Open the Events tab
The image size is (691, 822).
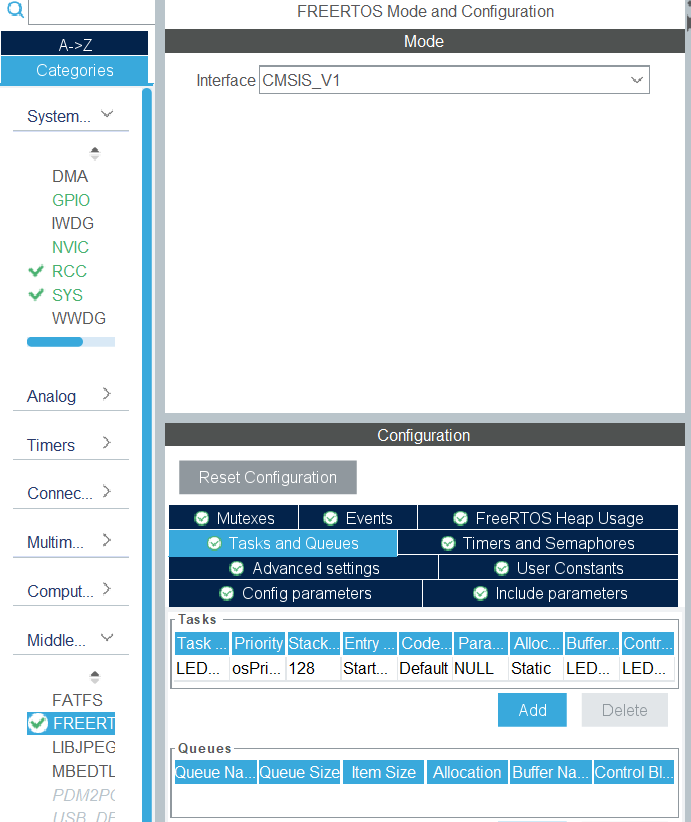click(x=358, y=518)
